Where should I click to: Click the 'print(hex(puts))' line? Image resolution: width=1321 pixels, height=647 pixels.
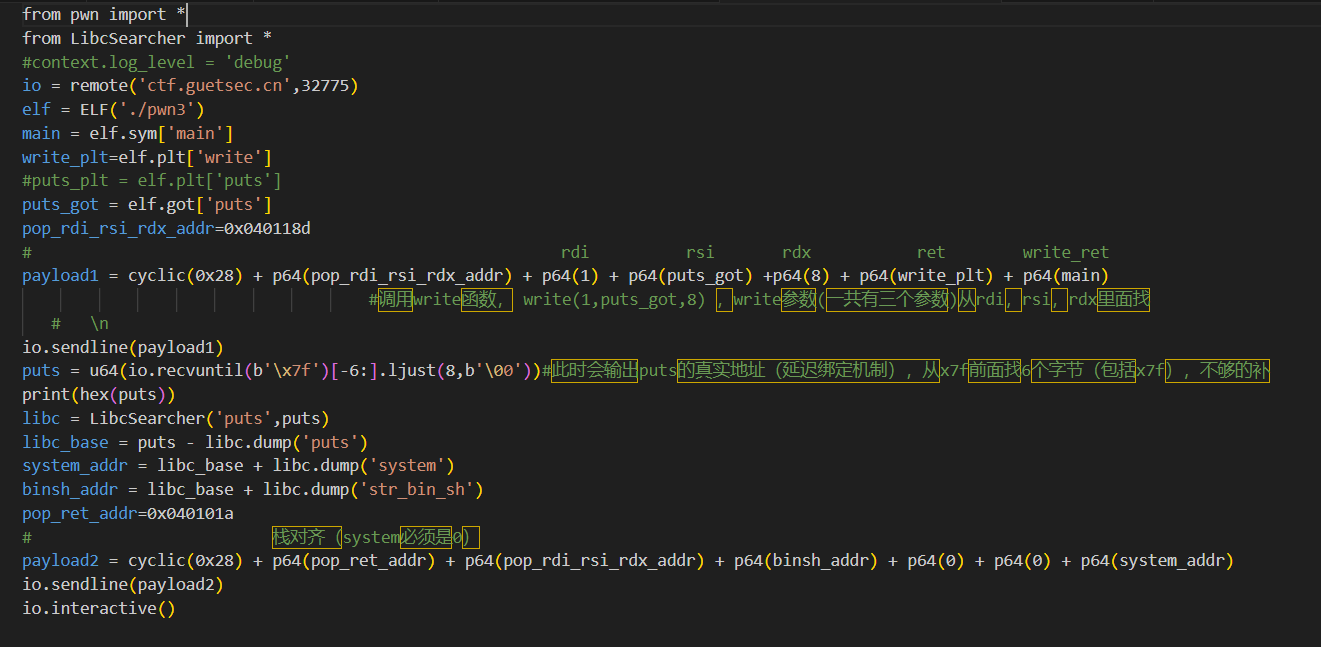(99, 395)
